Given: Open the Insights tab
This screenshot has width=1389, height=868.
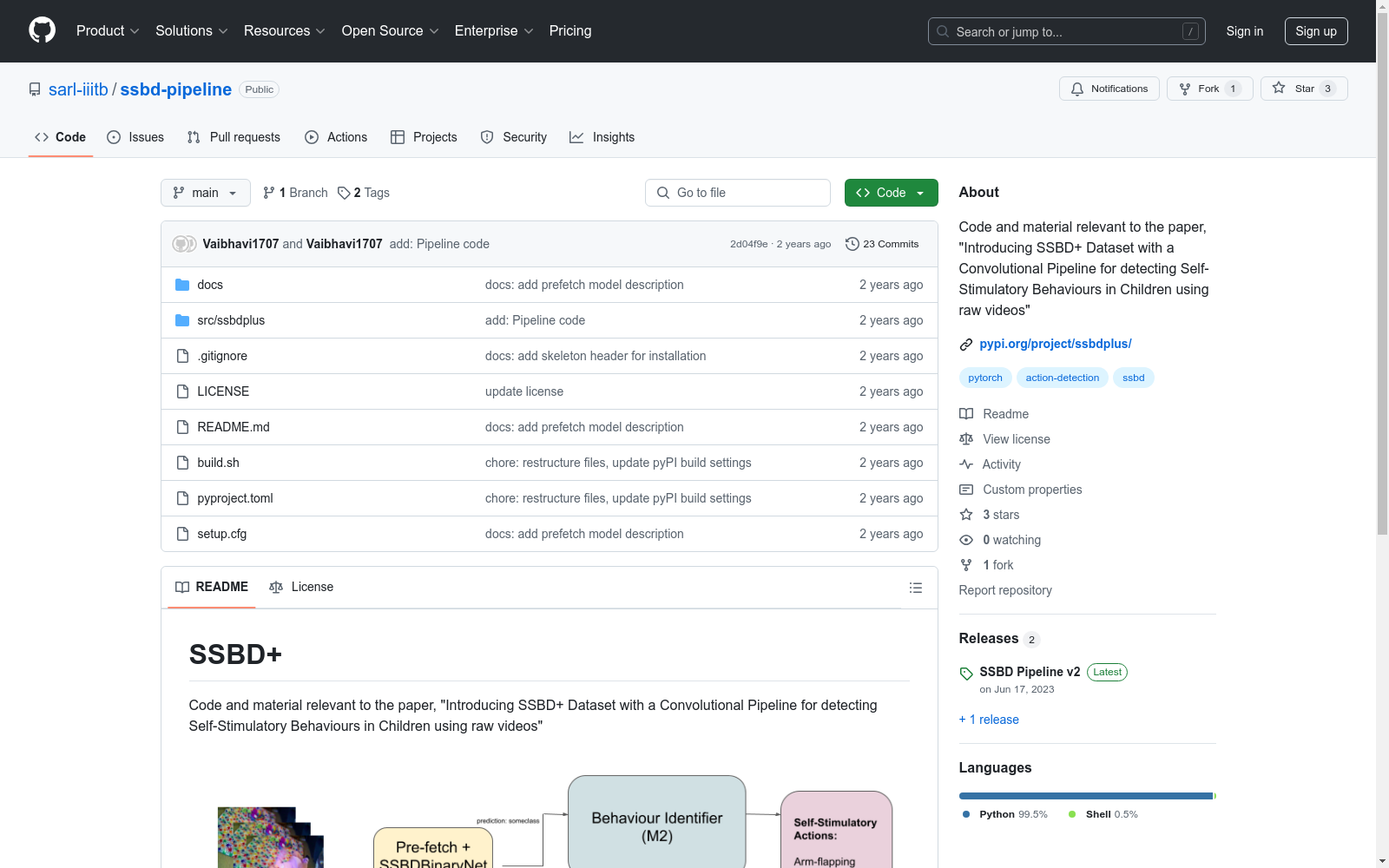Looking at the screenshot, I should (x=602, y=137).
